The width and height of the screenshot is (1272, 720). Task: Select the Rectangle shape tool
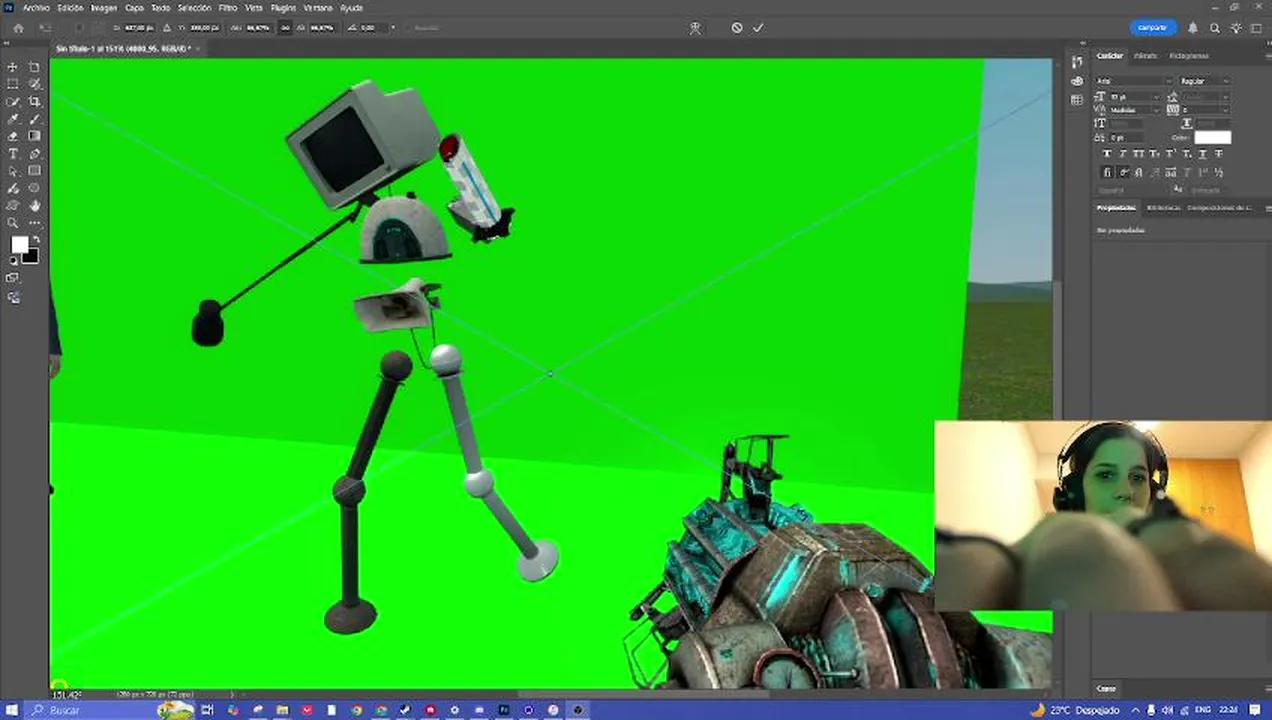[x=35, y=171]
